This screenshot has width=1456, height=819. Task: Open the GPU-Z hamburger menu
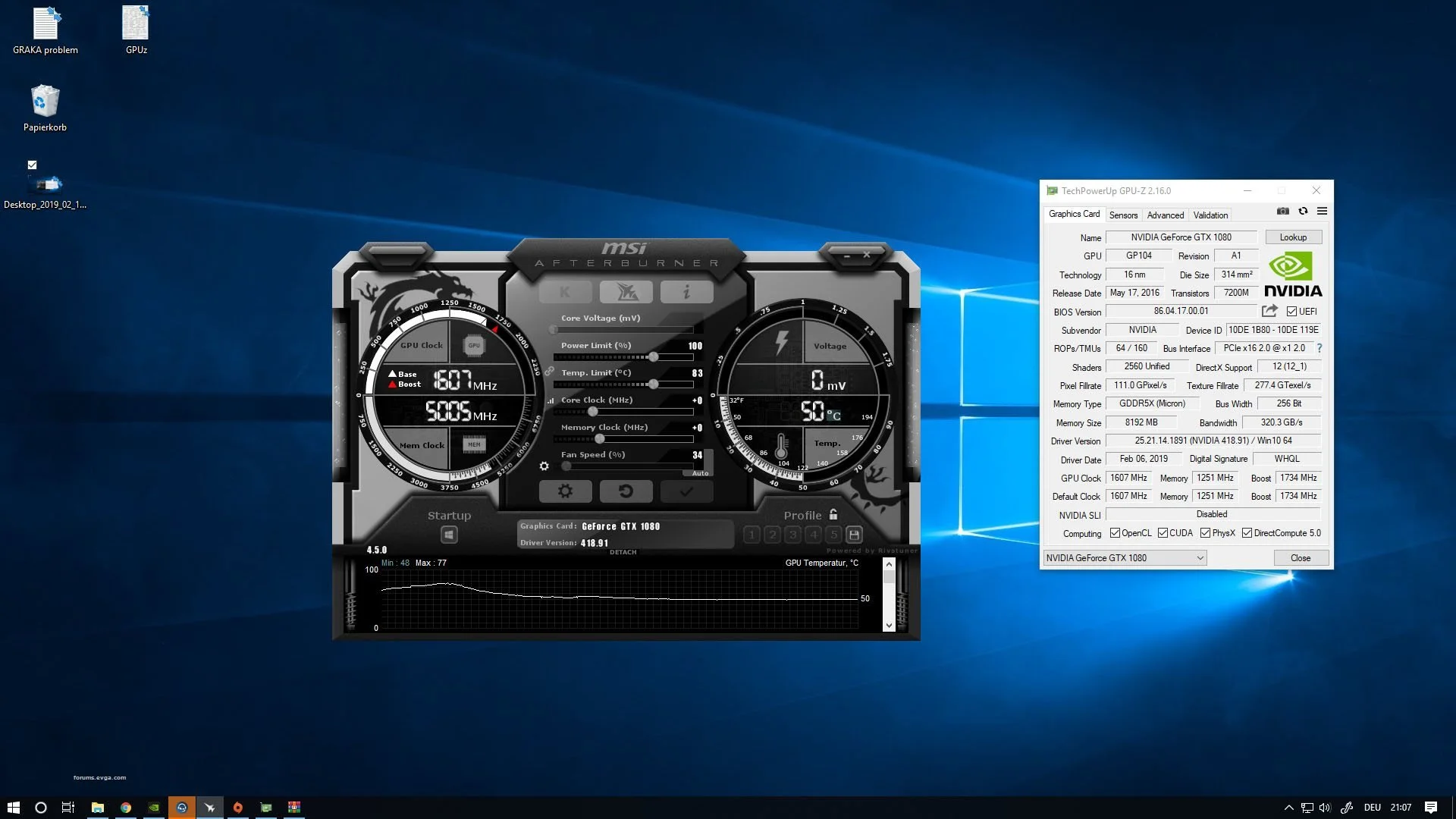tap(1322, 212)
